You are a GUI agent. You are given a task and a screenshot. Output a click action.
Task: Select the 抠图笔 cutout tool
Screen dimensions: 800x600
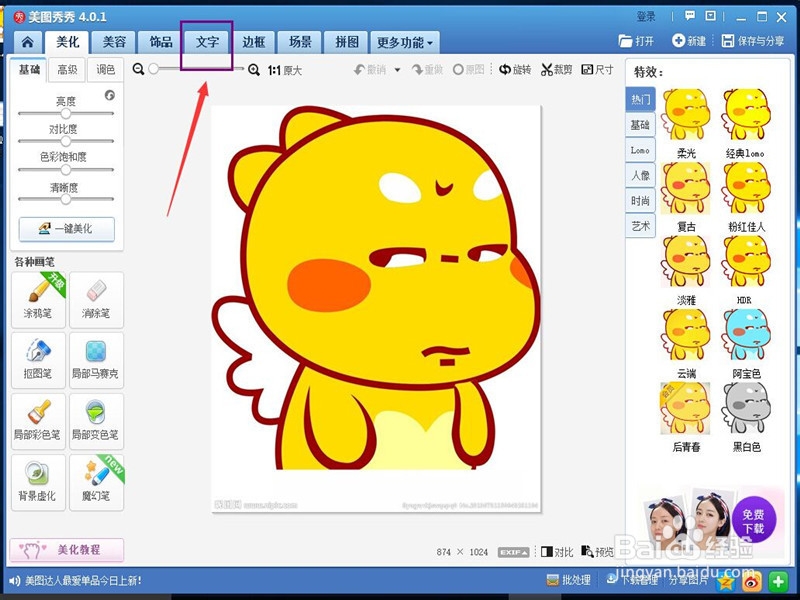(38, 360)
